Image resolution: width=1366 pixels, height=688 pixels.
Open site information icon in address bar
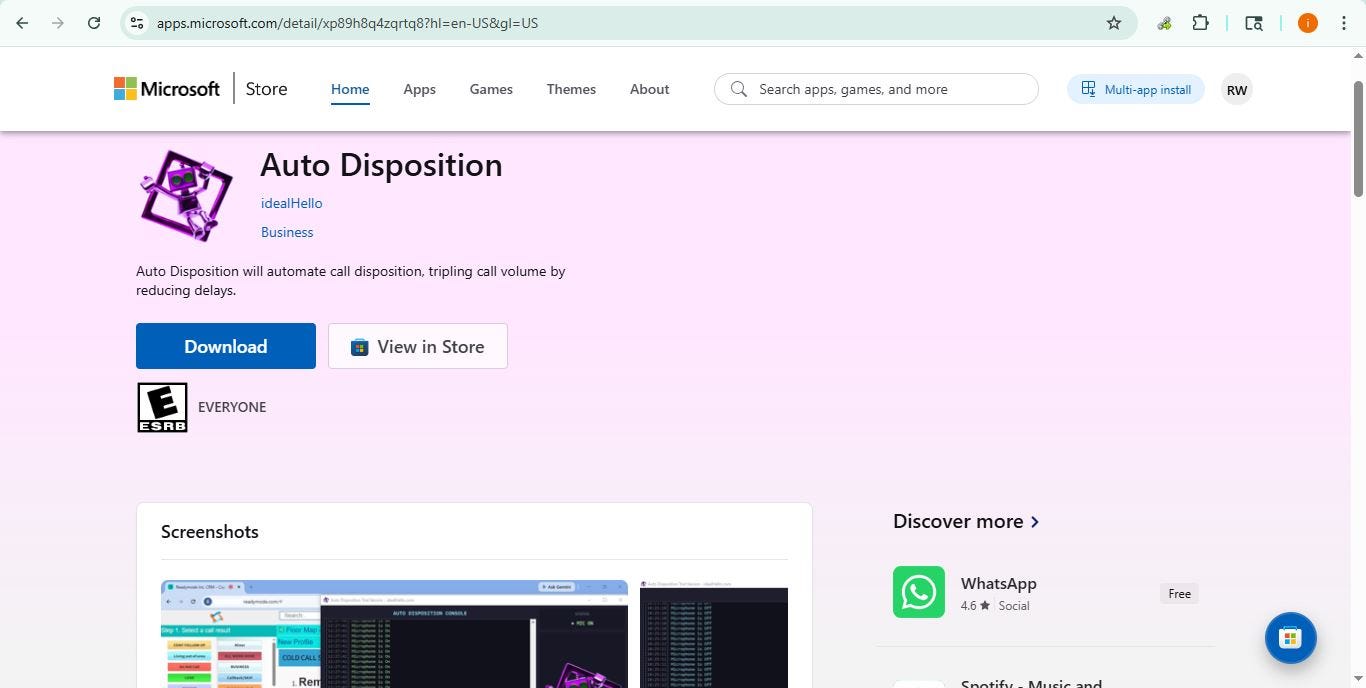point(138,23)
